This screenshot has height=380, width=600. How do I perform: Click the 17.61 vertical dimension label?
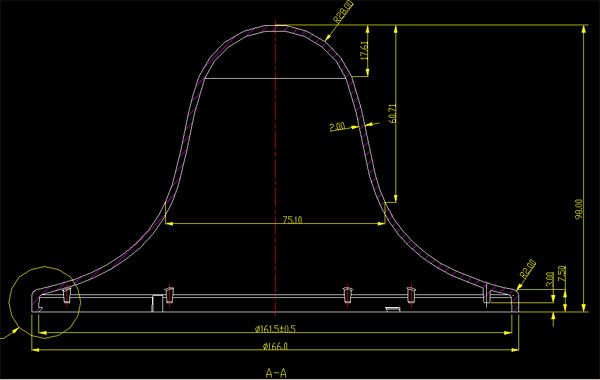point(364,51)
